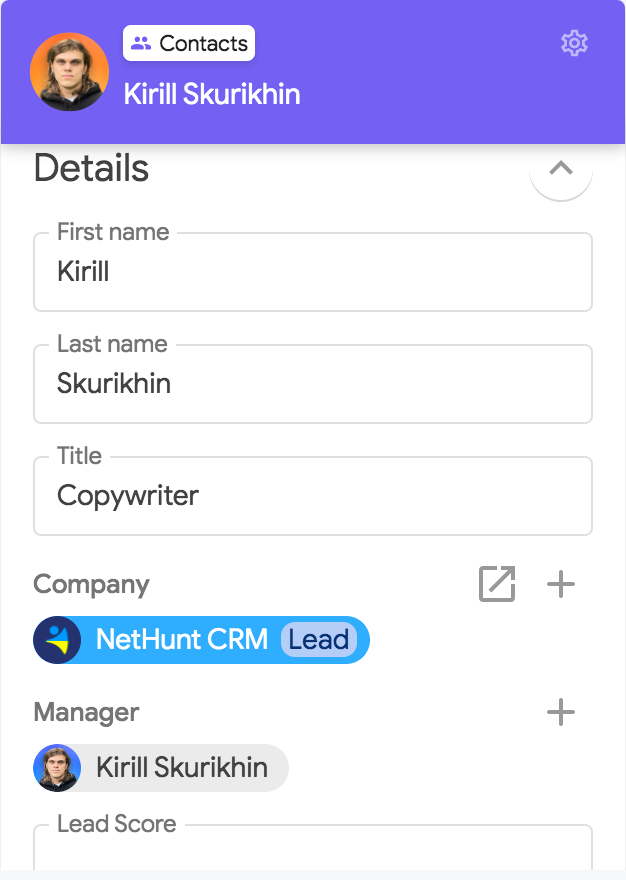Image resolution: width=626 pixels, height=880 pixels.
Task: Add a company with the plus icon
Action: coord(561,584)
